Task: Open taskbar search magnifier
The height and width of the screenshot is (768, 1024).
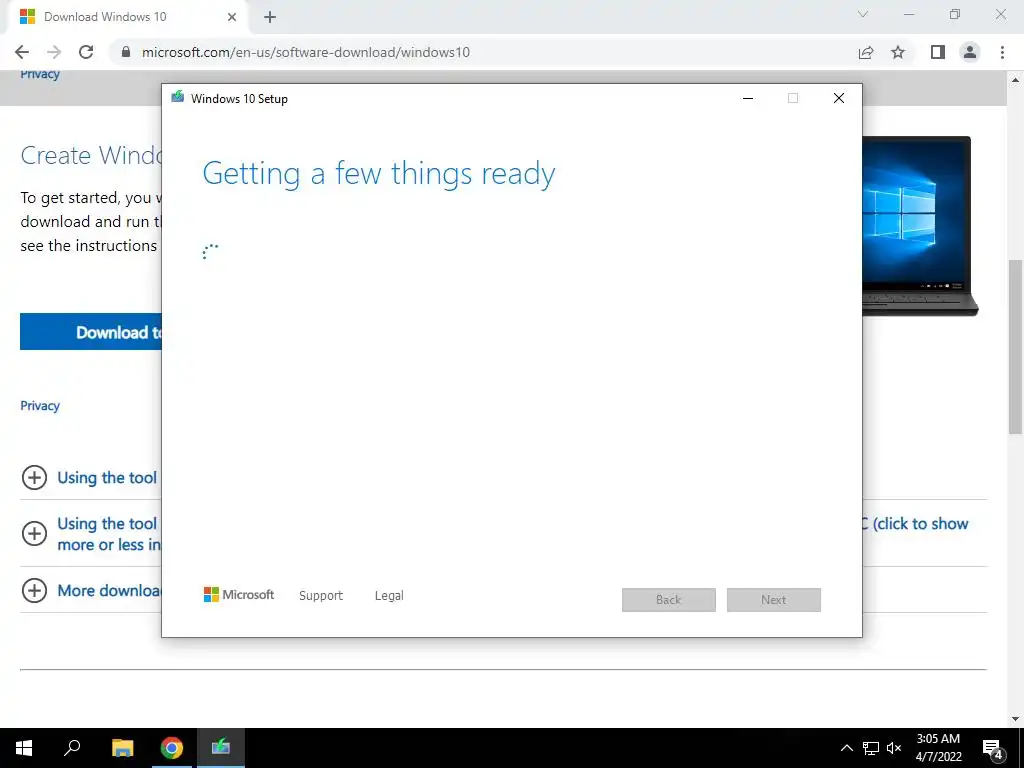Action: [x=72, y=748]
